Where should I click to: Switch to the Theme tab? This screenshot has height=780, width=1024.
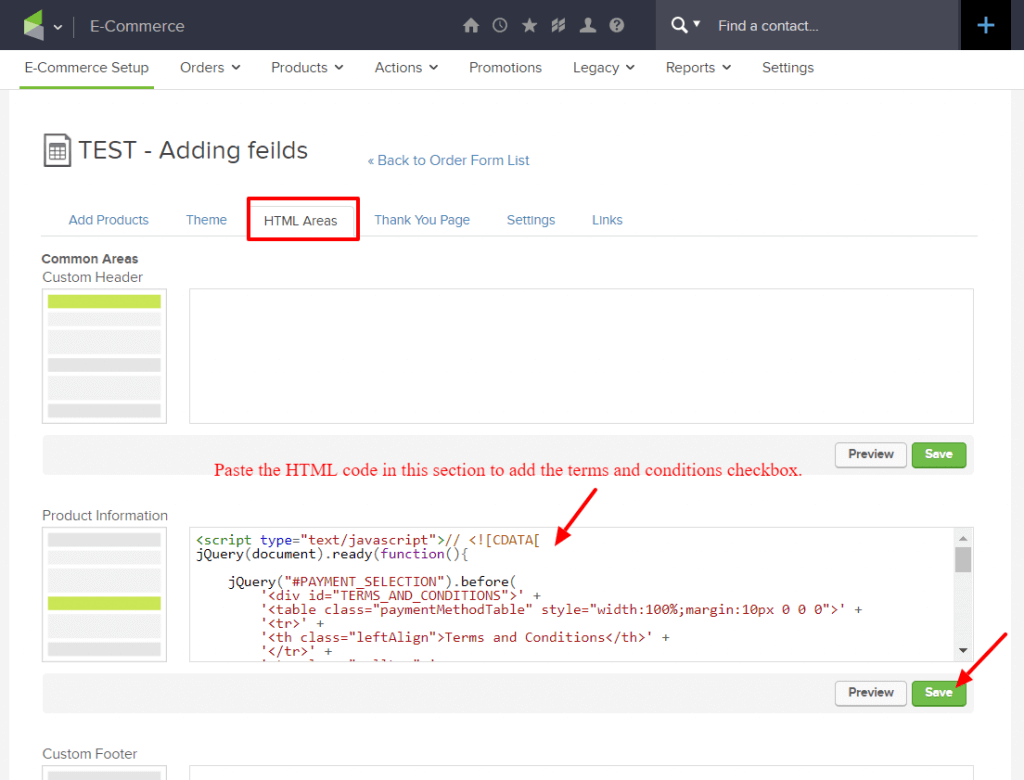[x=206, y=220]
